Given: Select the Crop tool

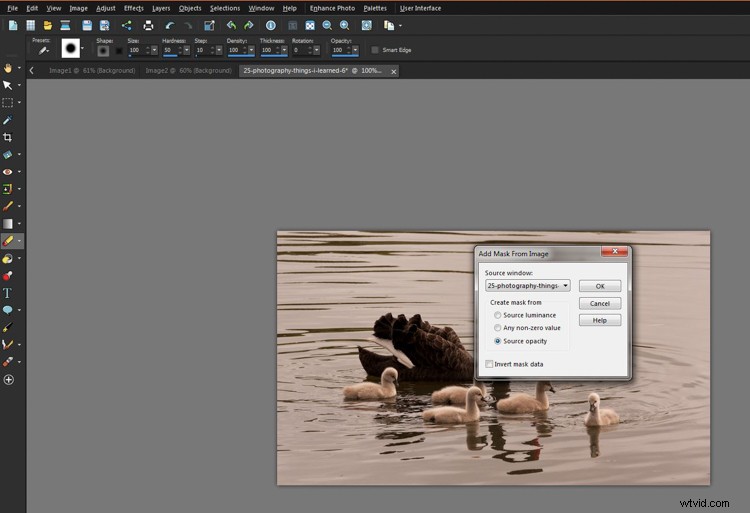Looking at the screenshot, I should click(x=8, y=137).
